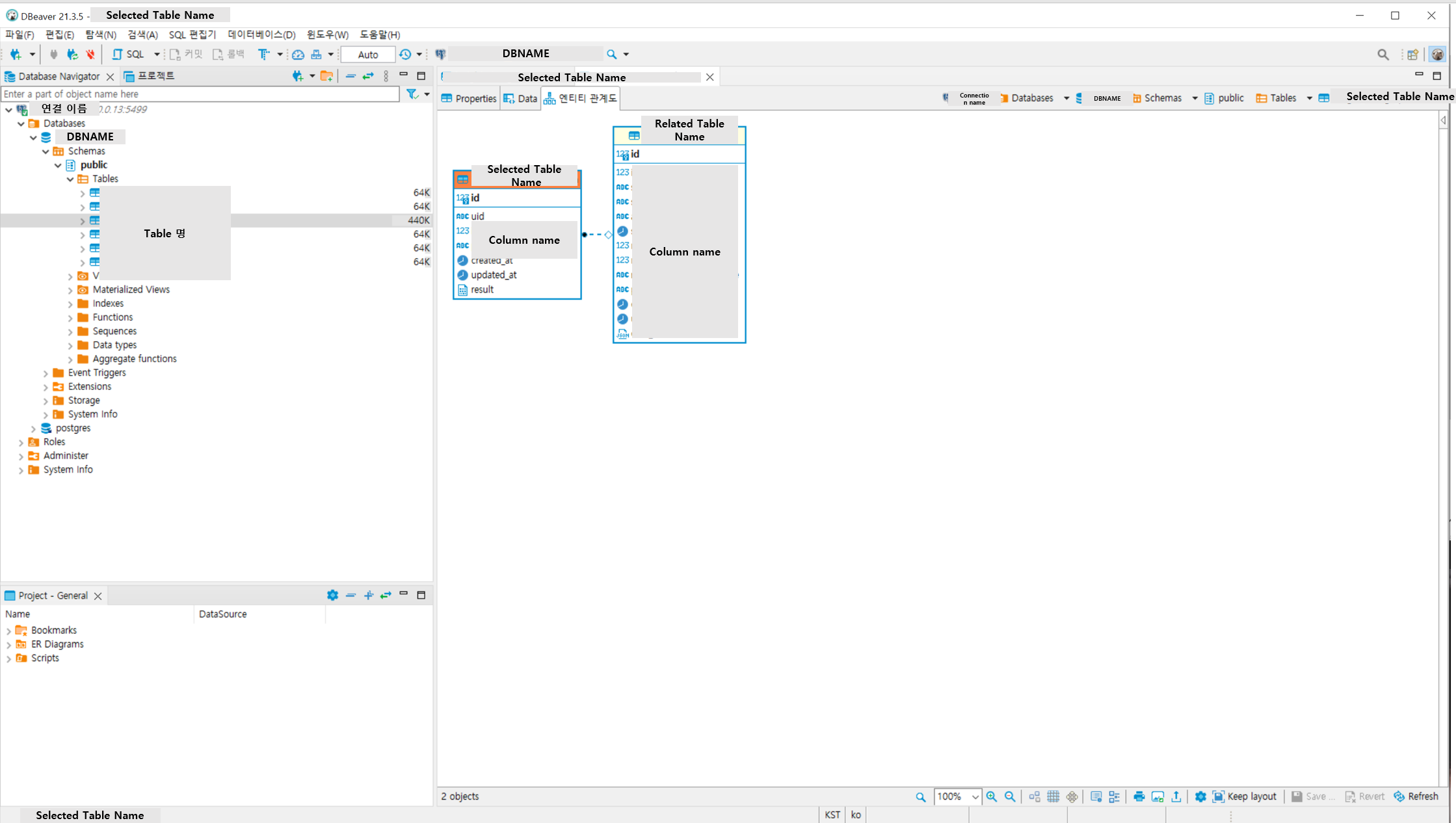1456x823 pixels.
Task: Click the new database connection icon
Action: tap(16, 54)
